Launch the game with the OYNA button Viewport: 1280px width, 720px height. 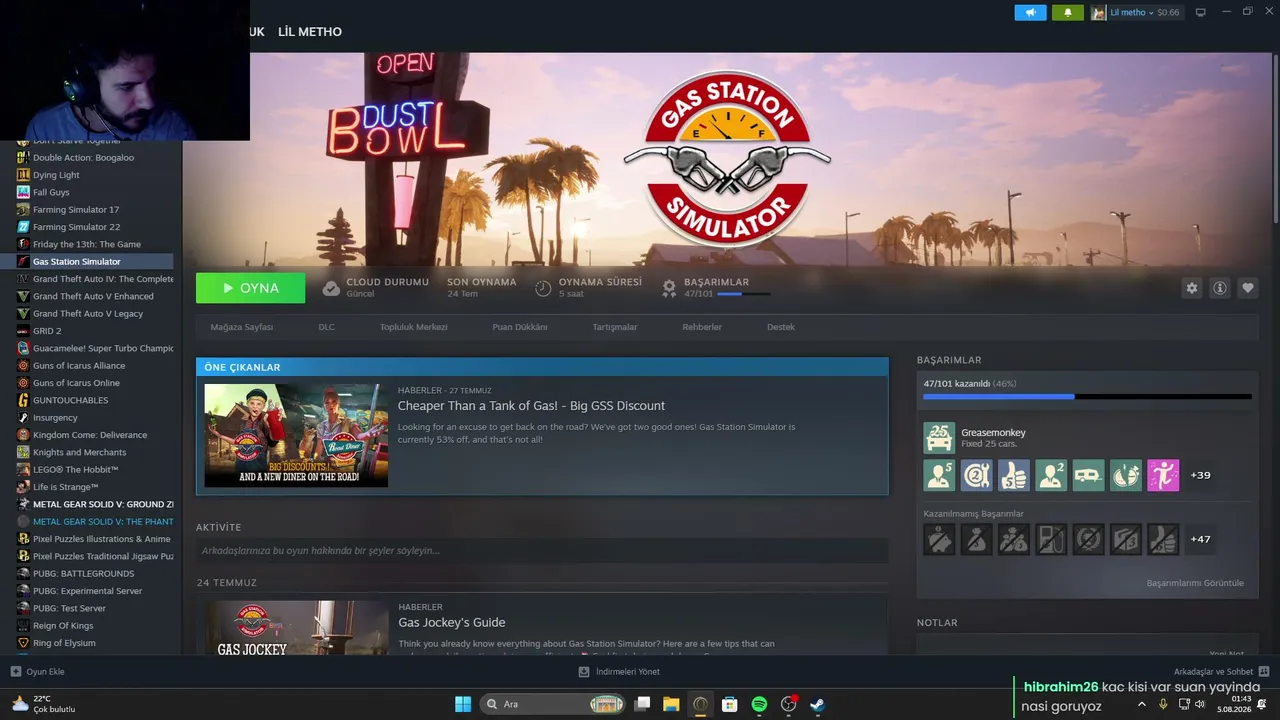(x=251, y=288)
